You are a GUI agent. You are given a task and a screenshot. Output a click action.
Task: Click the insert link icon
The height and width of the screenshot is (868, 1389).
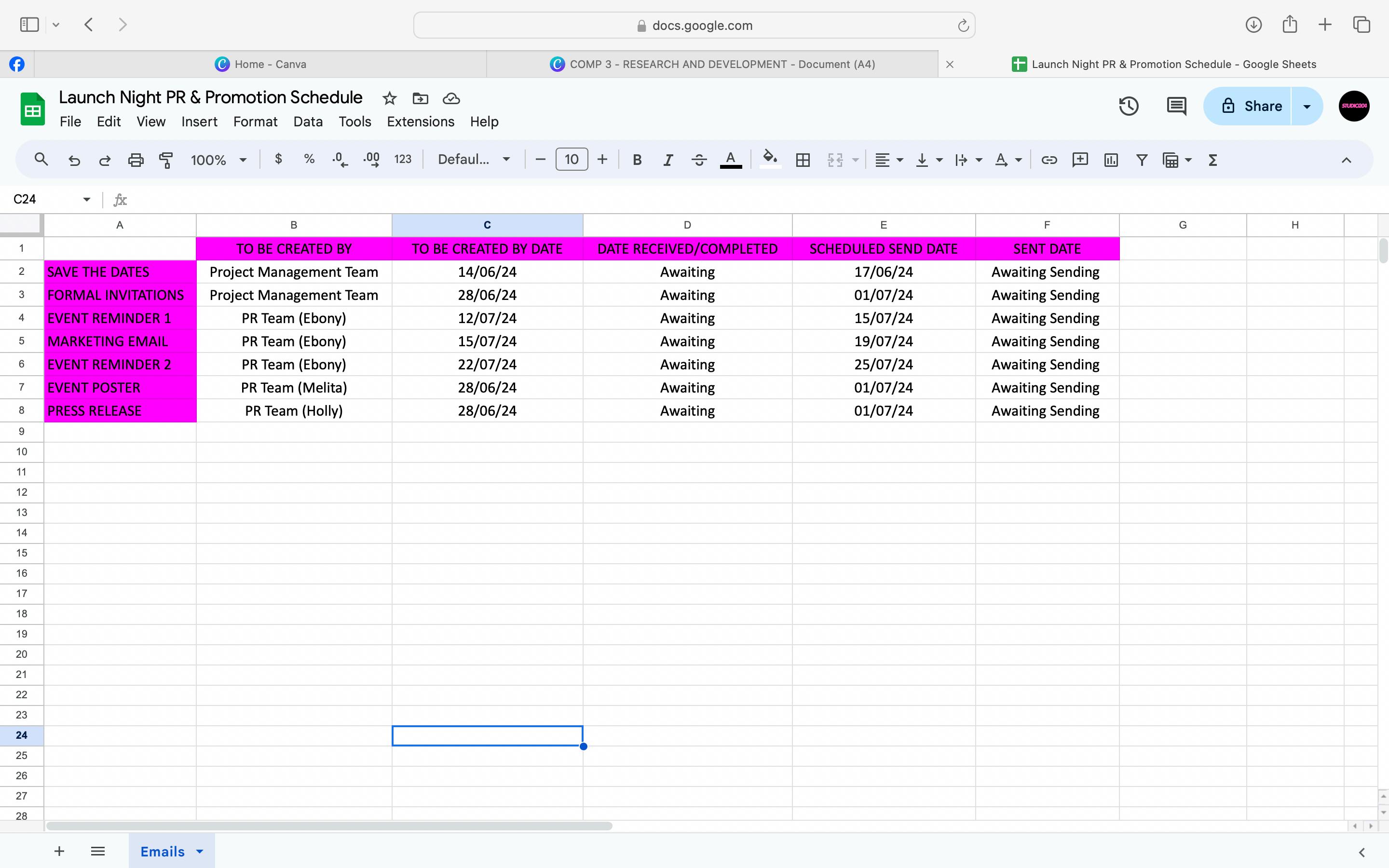[x=1049, y=160]
